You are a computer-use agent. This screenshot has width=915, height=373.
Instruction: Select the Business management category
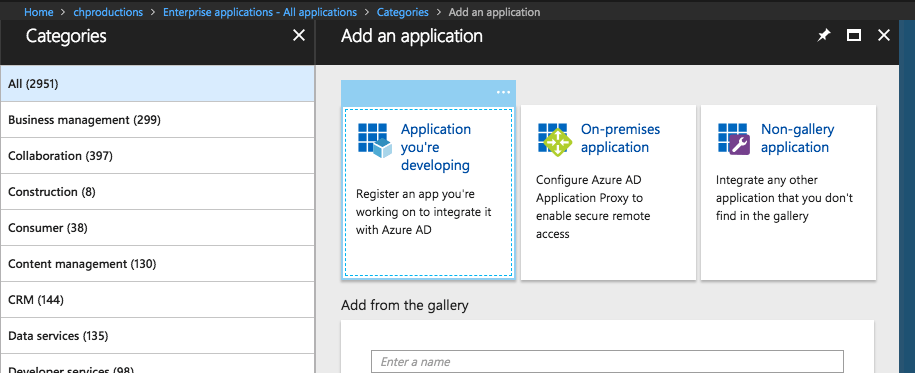click(x=157, y=120)
